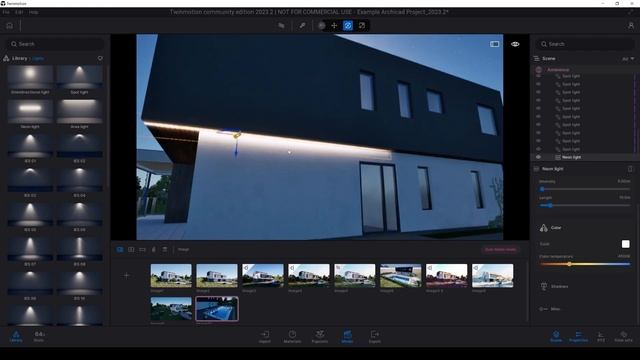Hide the Neon light scene item
Image resolution: width=640 pixels, height=360 pixels.
(538, 157)
